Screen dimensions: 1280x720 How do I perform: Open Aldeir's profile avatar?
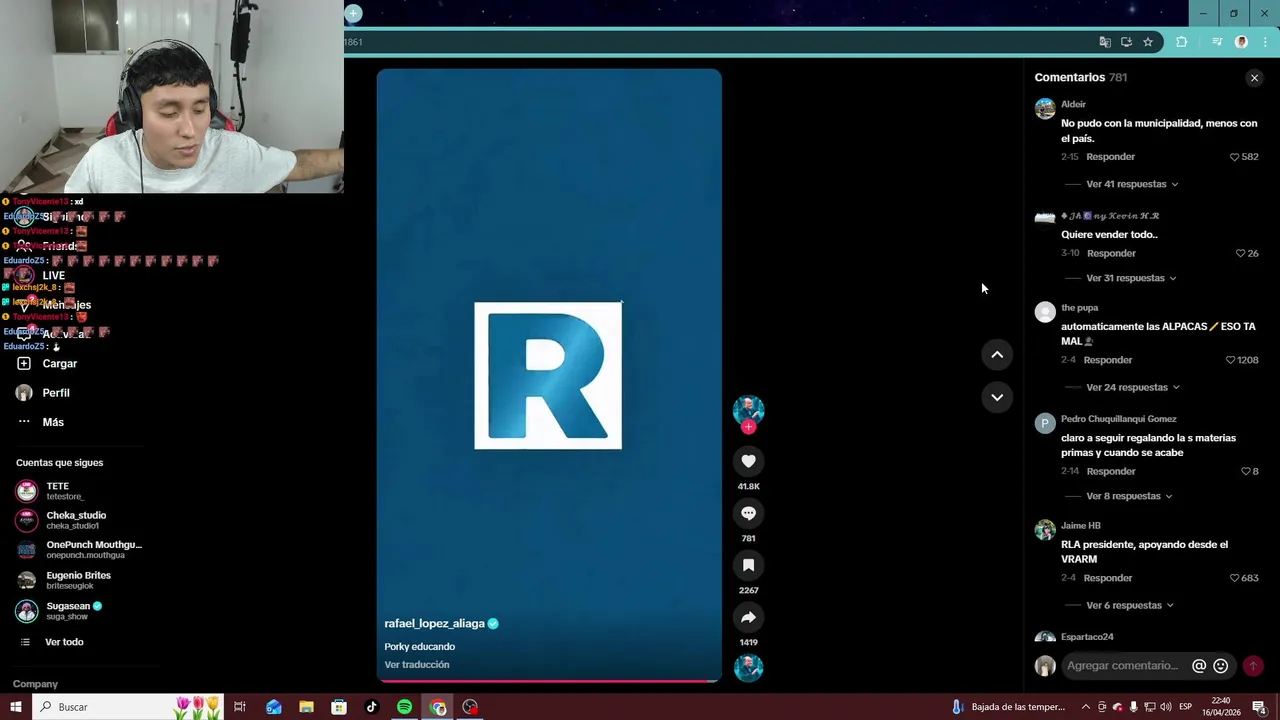pos(1045,109)
